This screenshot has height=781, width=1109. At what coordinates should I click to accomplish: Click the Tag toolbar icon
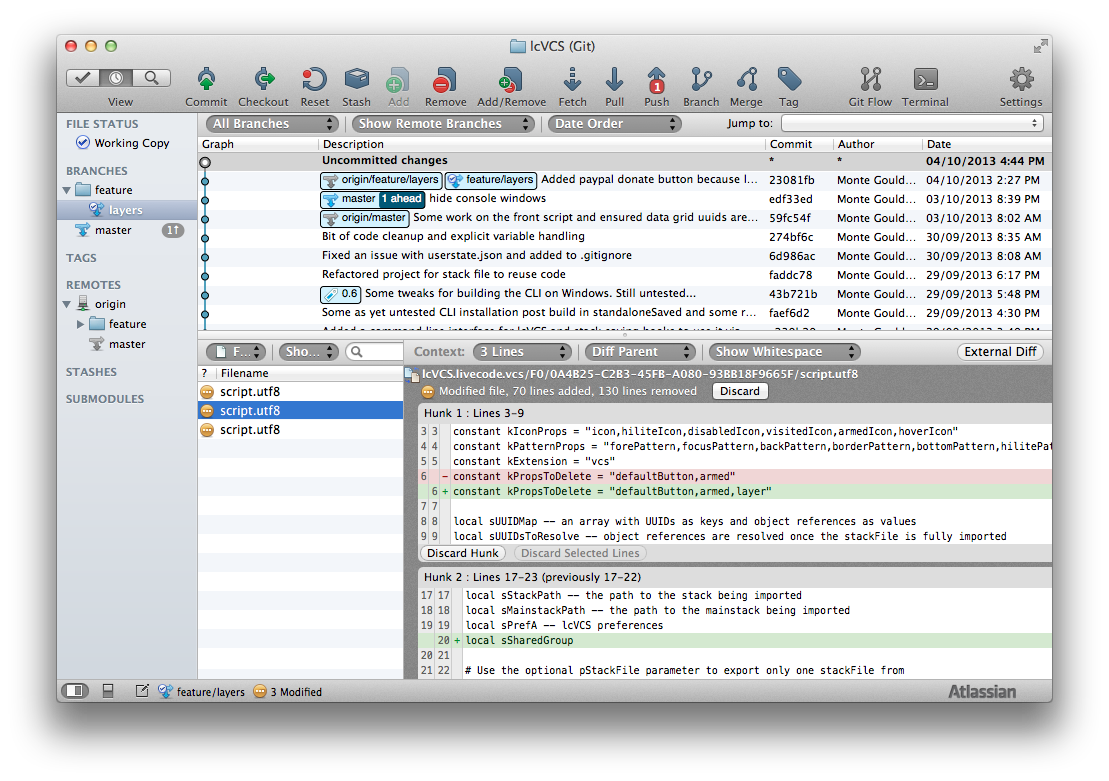(789, 79)
